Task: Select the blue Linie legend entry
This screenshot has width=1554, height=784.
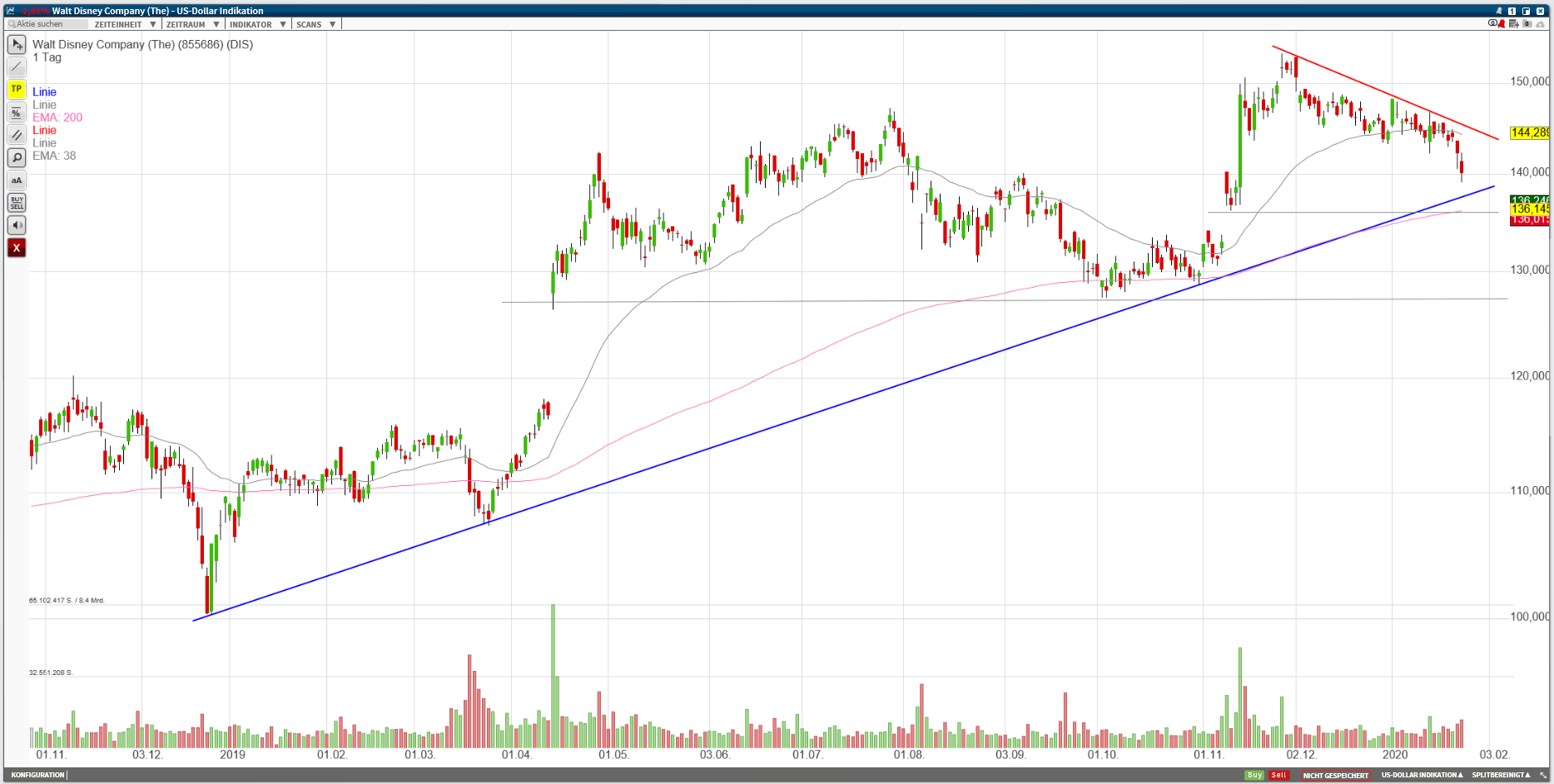Action: [x=45, y=92]
